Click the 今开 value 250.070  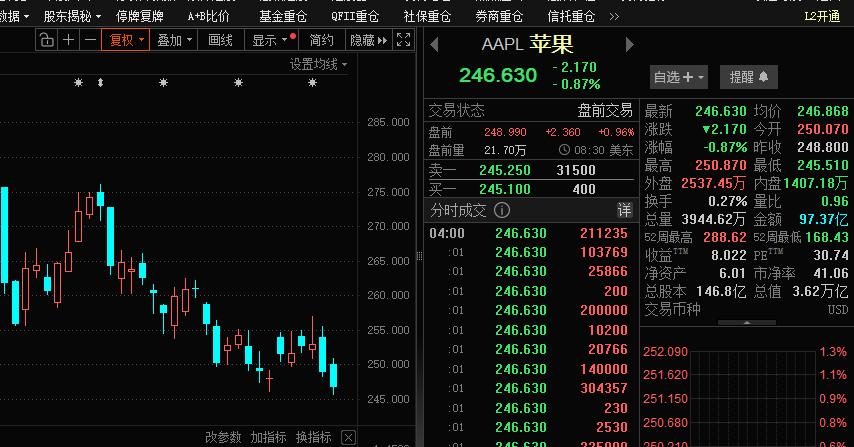coord(823,130)
